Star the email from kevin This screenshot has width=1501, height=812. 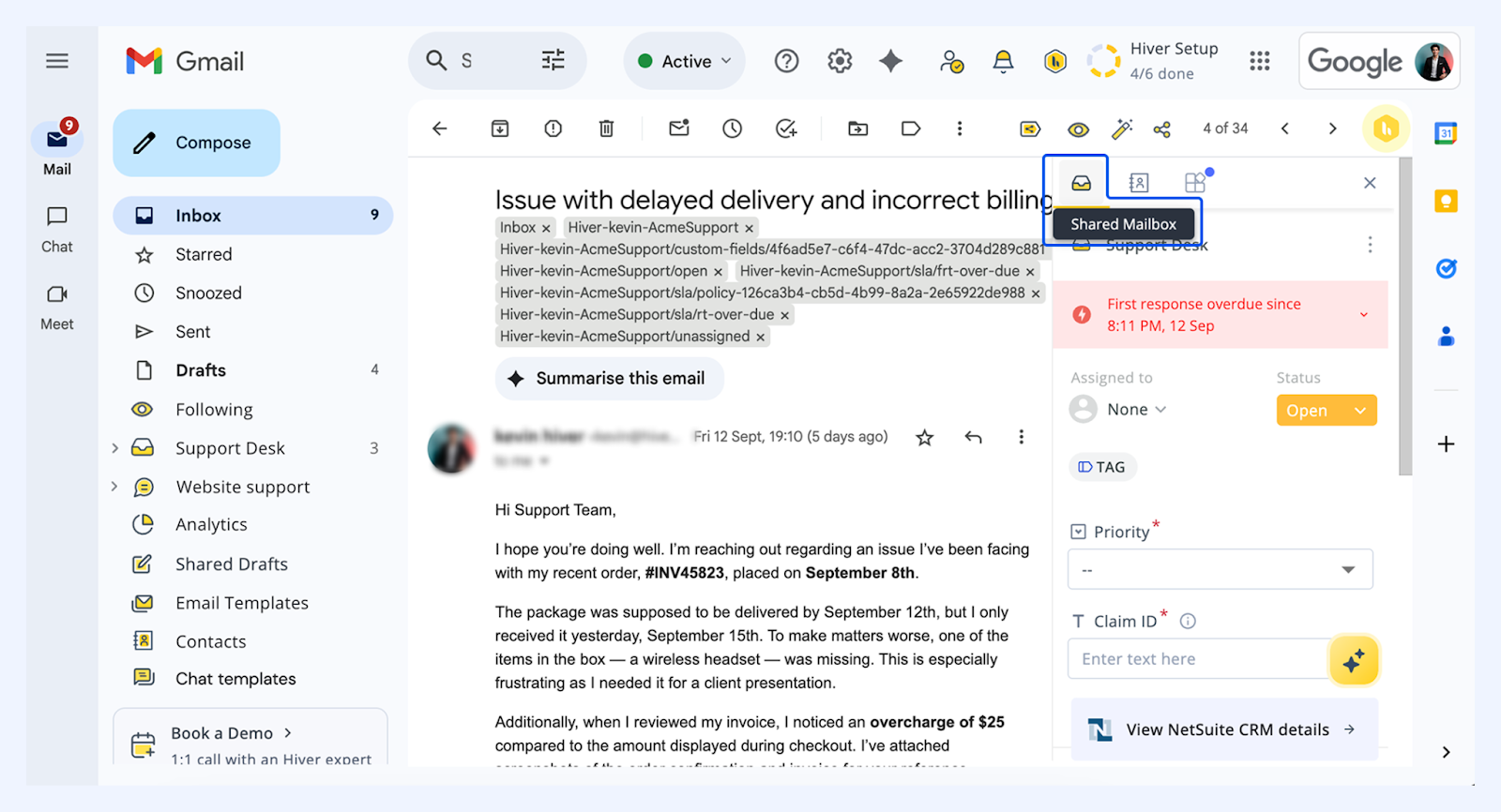coord(925,437)
